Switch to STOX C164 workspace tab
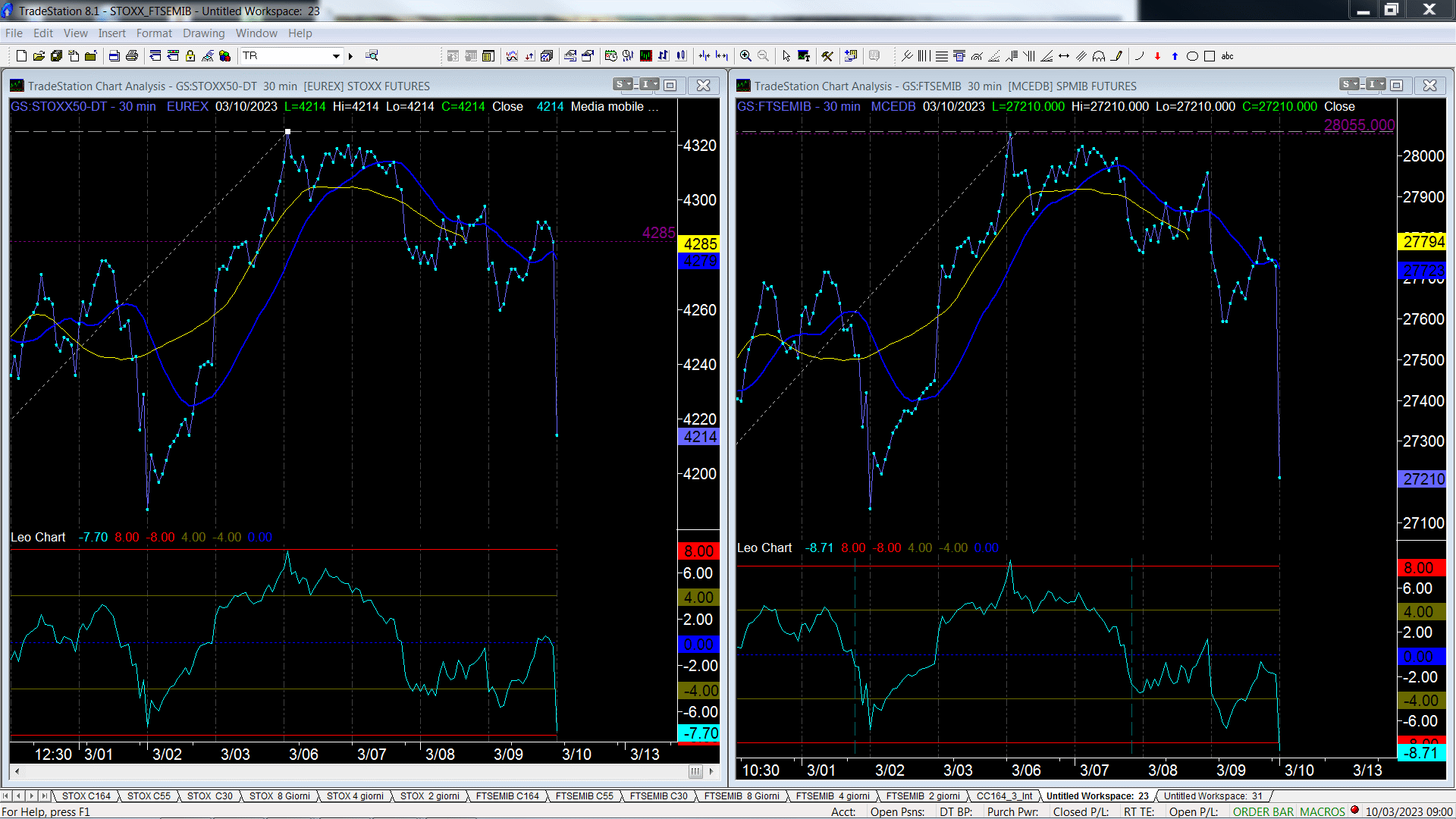The width and height of the screenshot is (1456, 819). (86, 796)
